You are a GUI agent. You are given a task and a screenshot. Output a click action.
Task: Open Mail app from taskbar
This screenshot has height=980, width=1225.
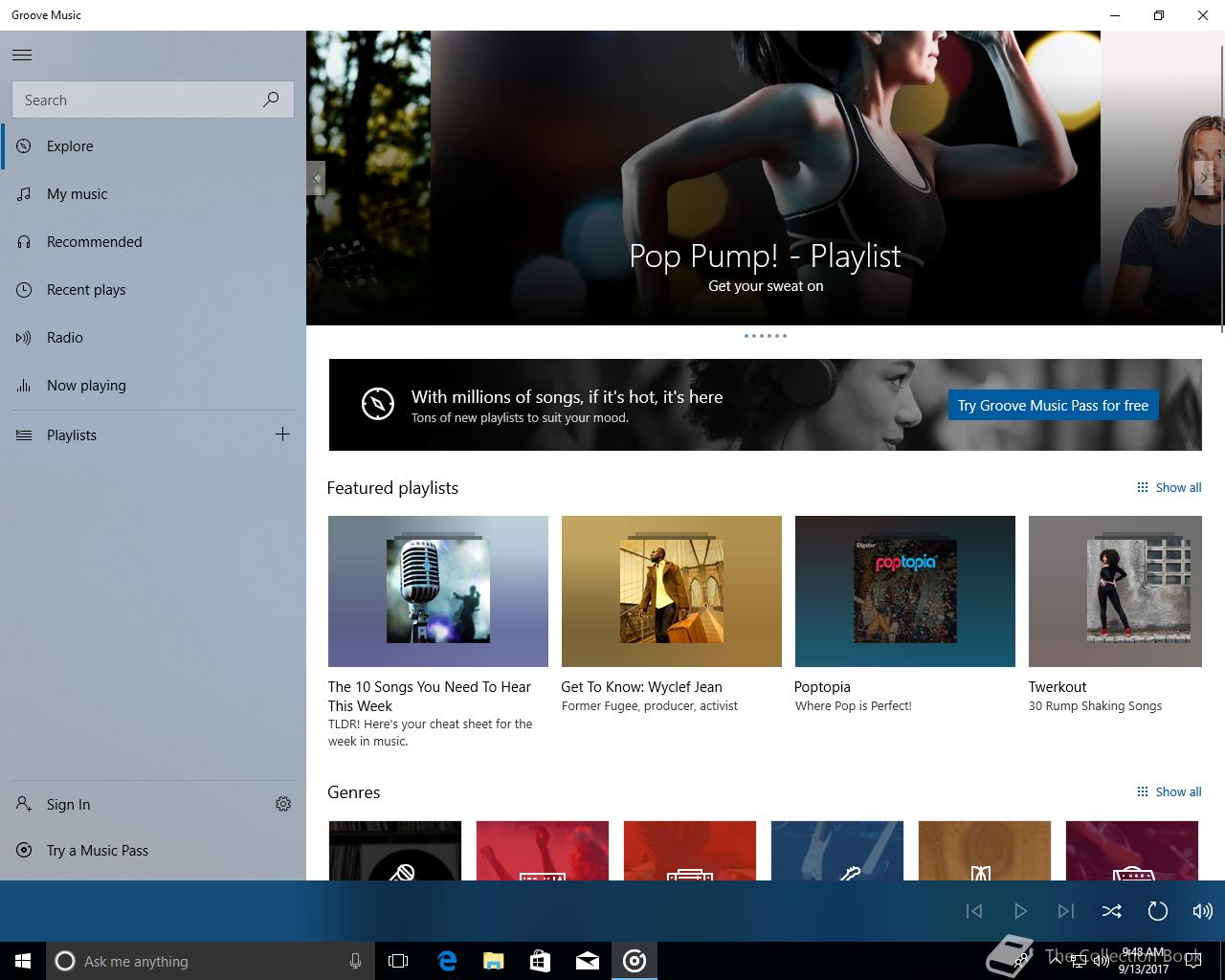point(588,961)
